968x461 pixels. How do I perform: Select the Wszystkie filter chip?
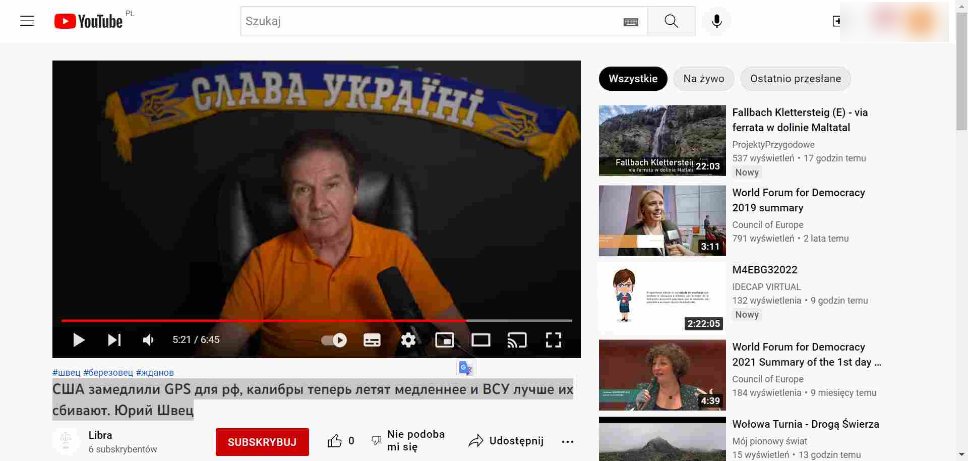[633, 79]
